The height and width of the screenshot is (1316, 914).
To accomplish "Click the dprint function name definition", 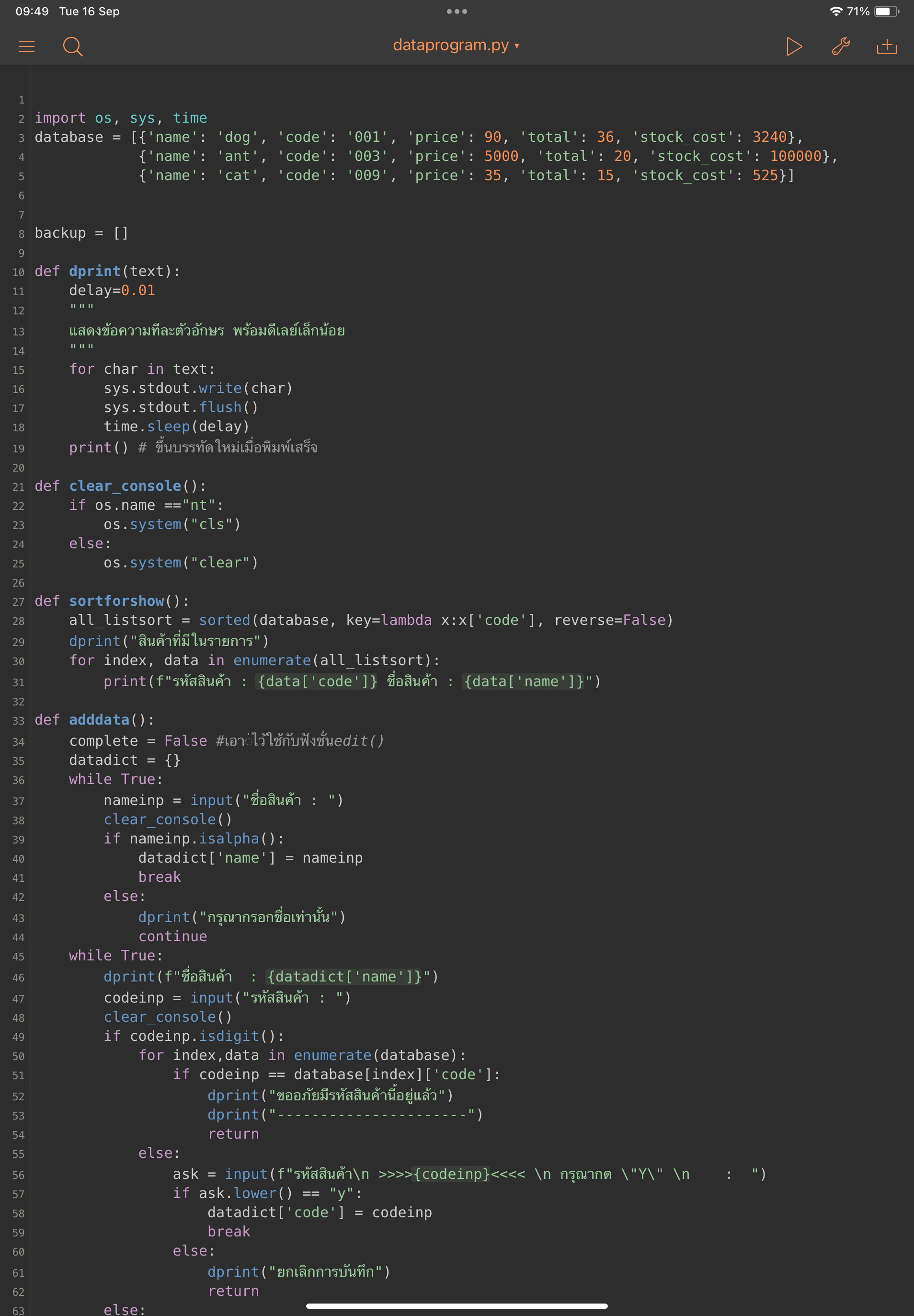I will point(94,271).
